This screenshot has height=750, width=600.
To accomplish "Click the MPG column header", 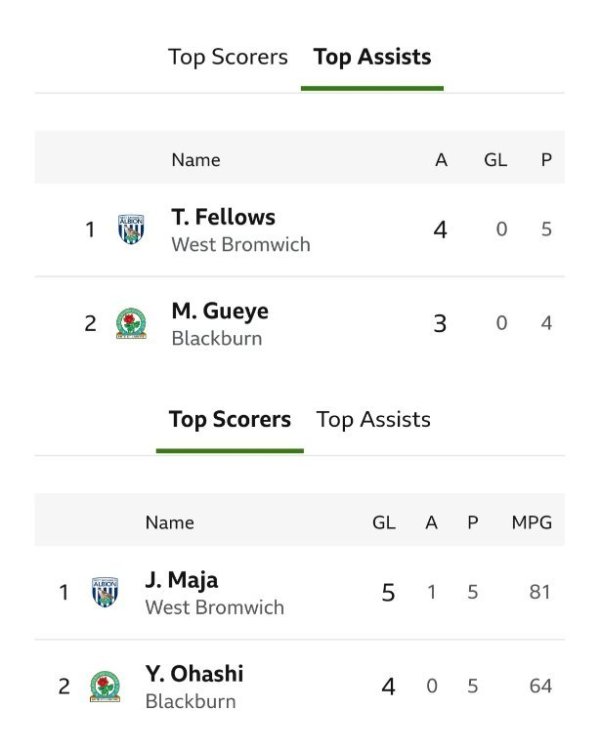I will [530, 522].
